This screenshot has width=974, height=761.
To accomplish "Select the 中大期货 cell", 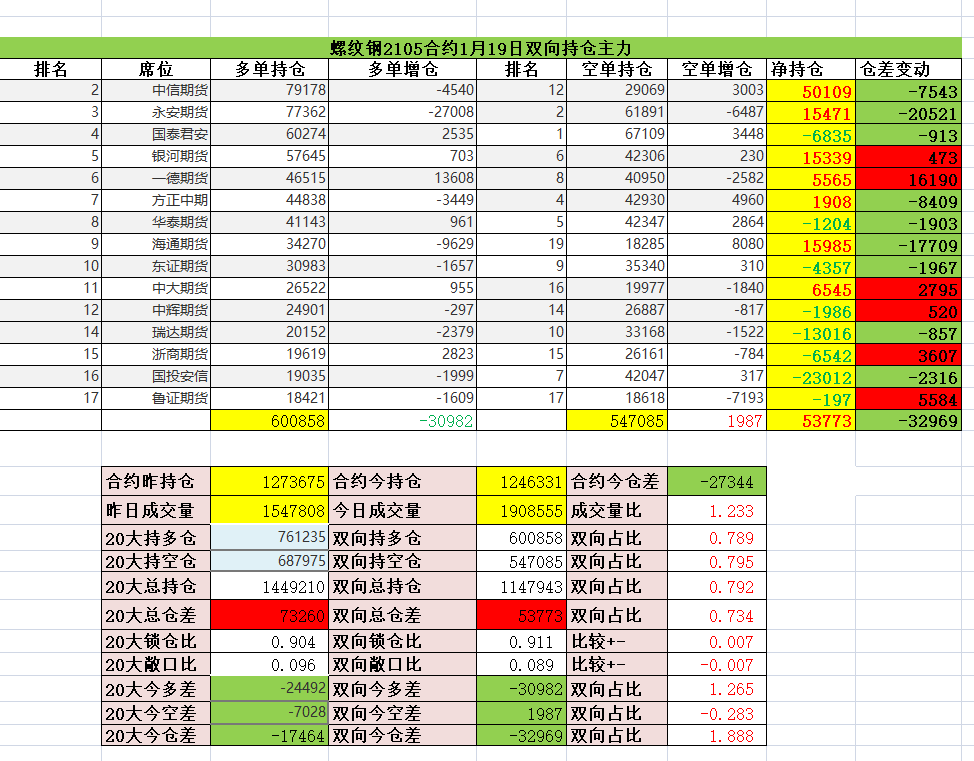I will point(156,288).
